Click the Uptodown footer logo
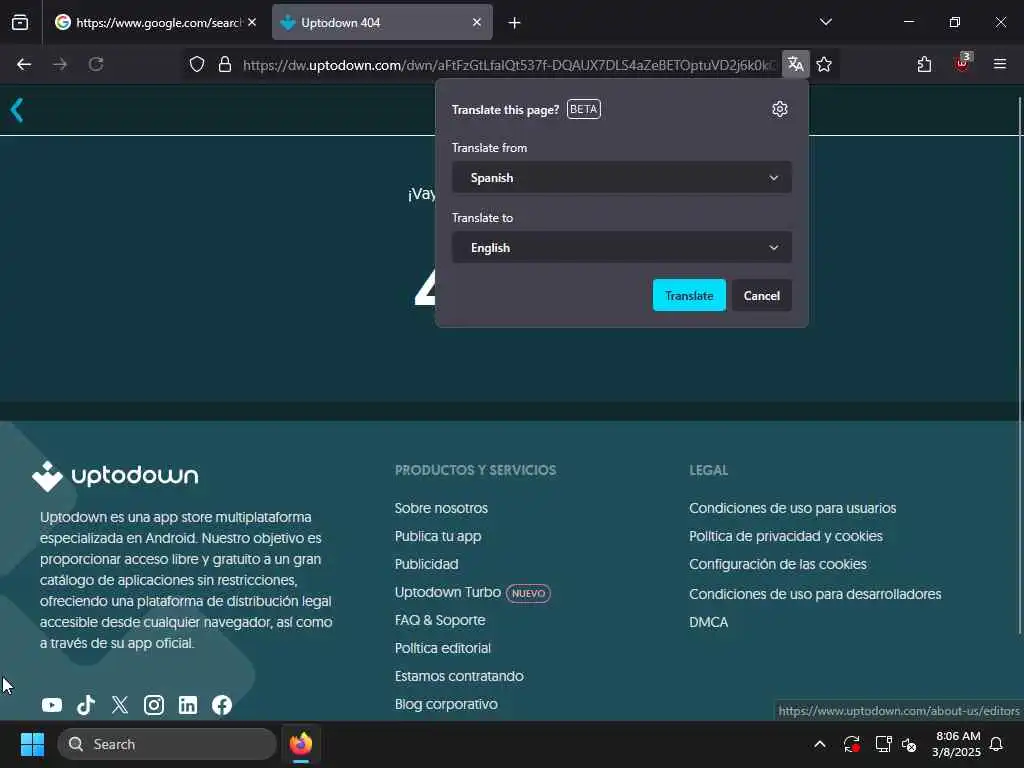 (115, 476)
